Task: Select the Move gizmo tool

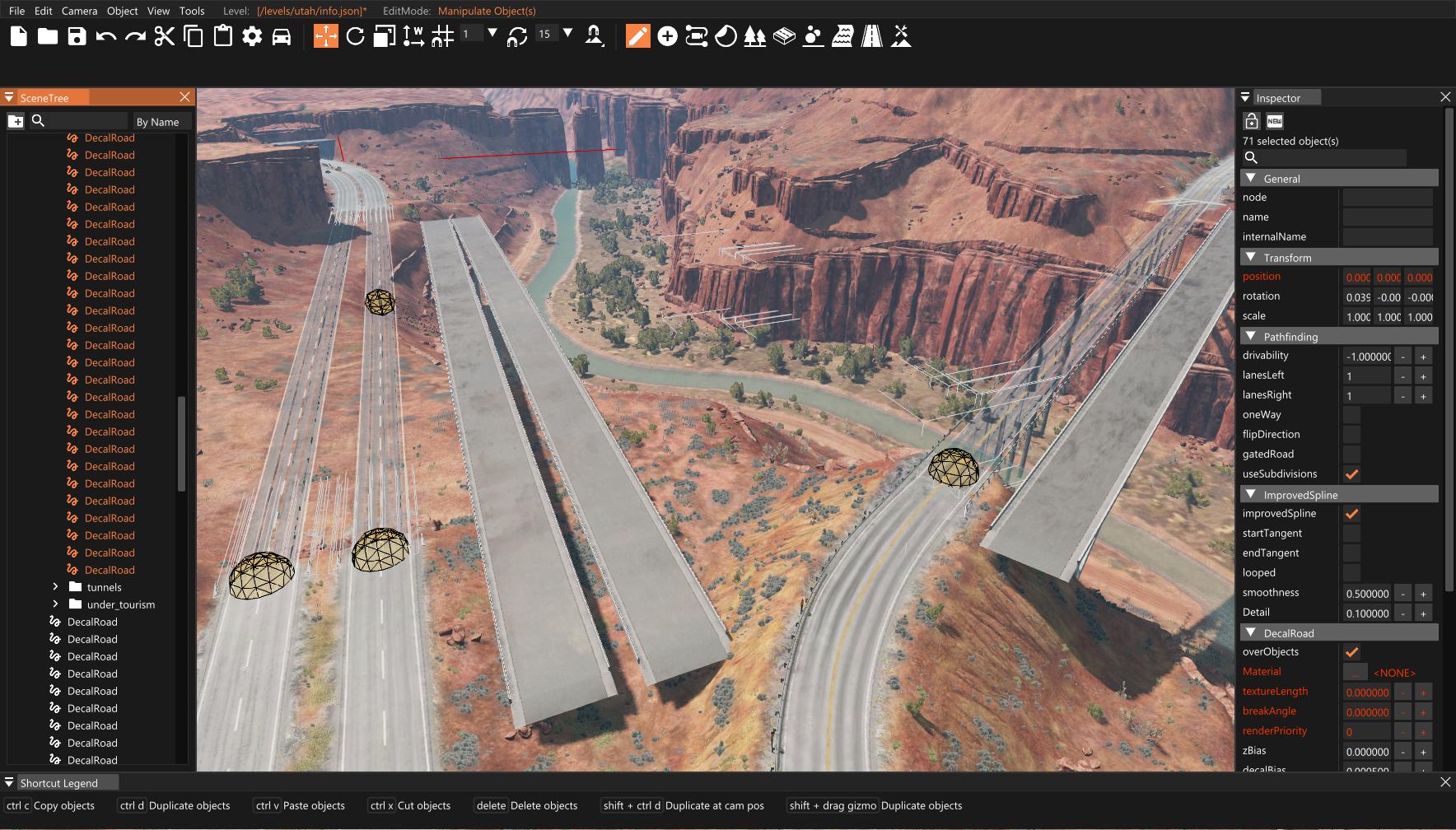Action: tap(326, 36)
